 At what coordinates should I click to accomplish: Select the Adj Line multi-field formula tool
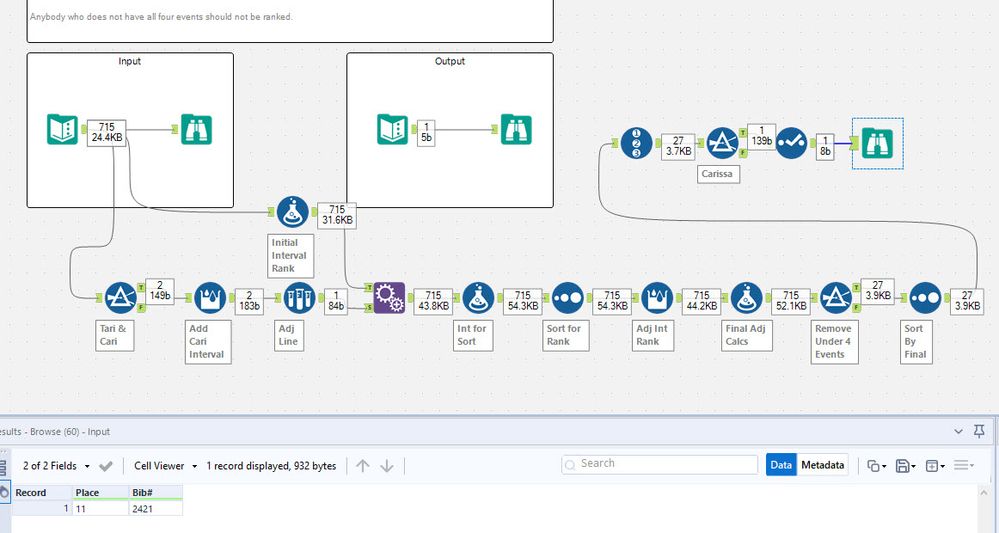point(299,298)
